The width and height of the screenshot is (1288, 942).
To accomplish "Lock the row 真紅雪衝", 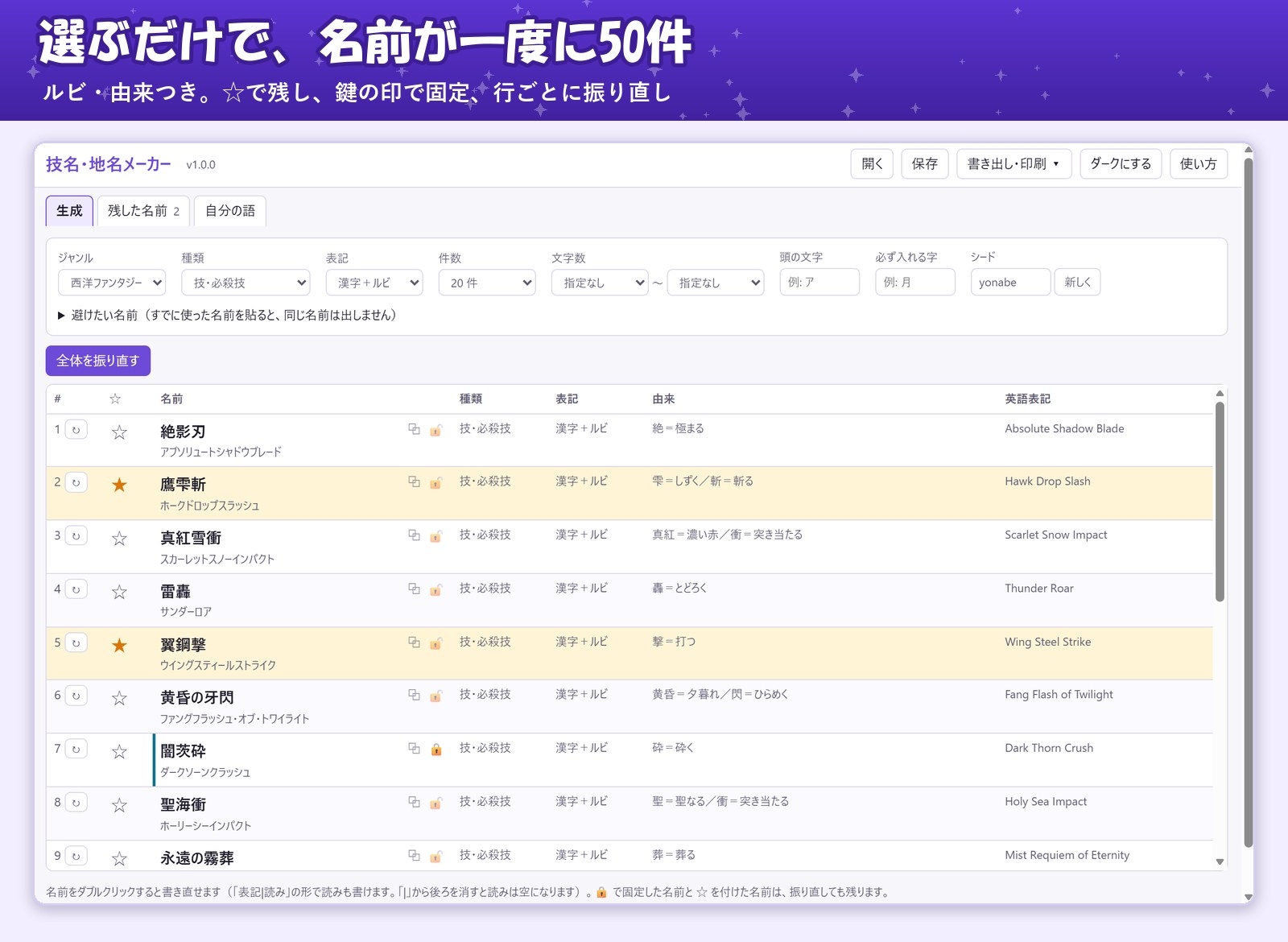I will pos(436,536).
